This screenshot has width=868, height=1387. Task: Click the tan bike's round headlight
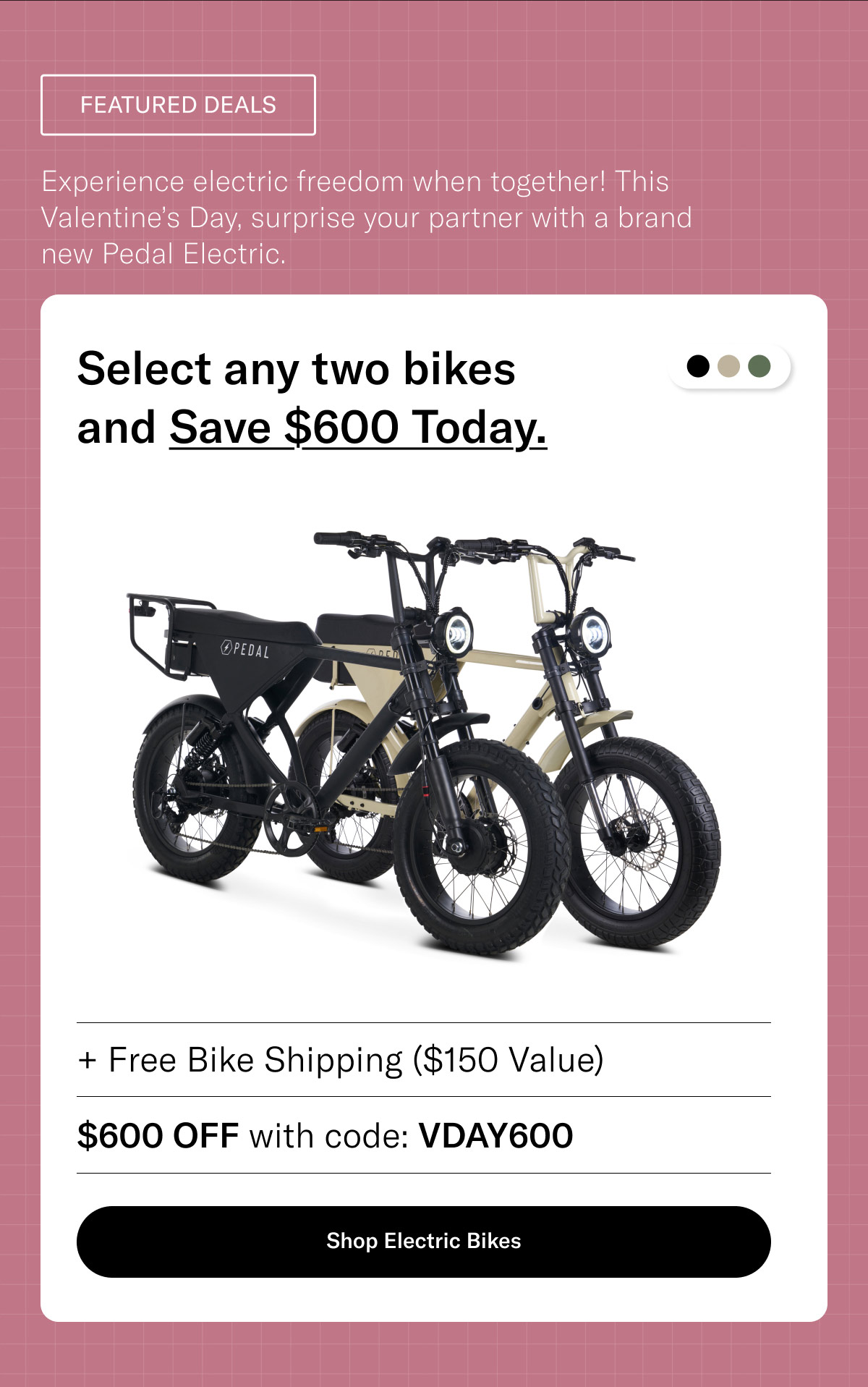point(592,632)
